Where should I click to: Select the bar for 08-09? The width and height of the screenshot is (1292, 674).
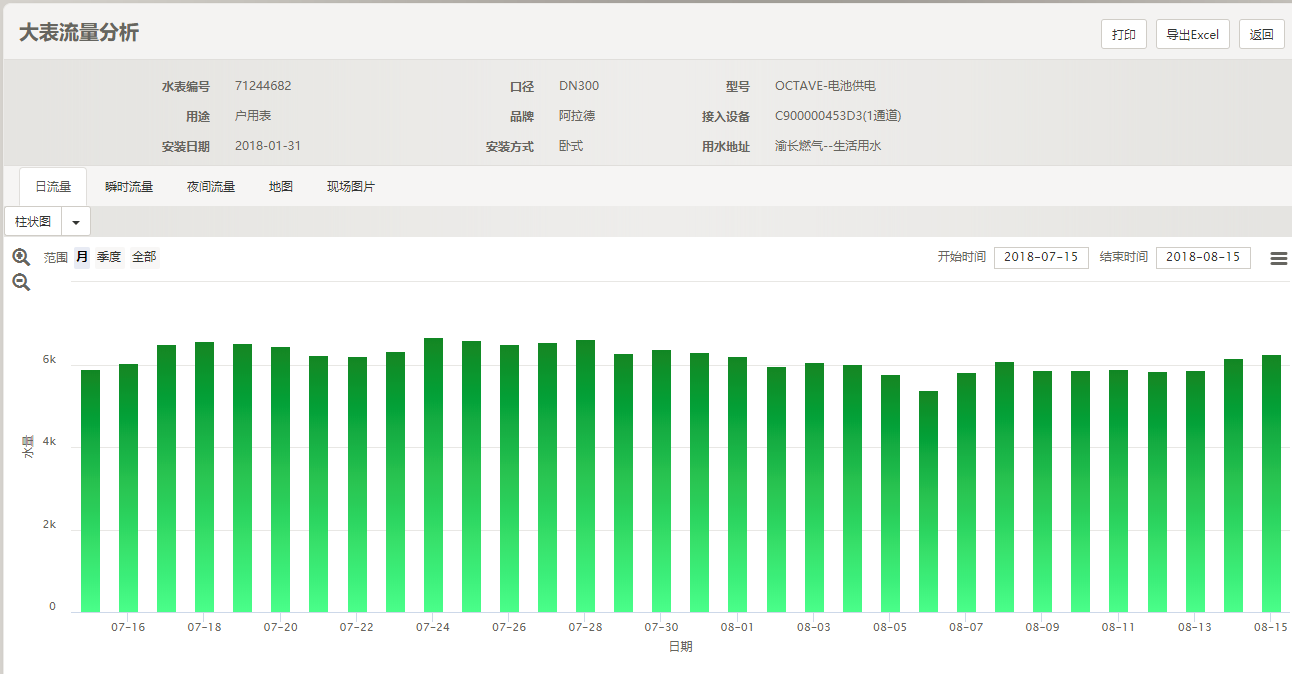(x=1042, y=492)
